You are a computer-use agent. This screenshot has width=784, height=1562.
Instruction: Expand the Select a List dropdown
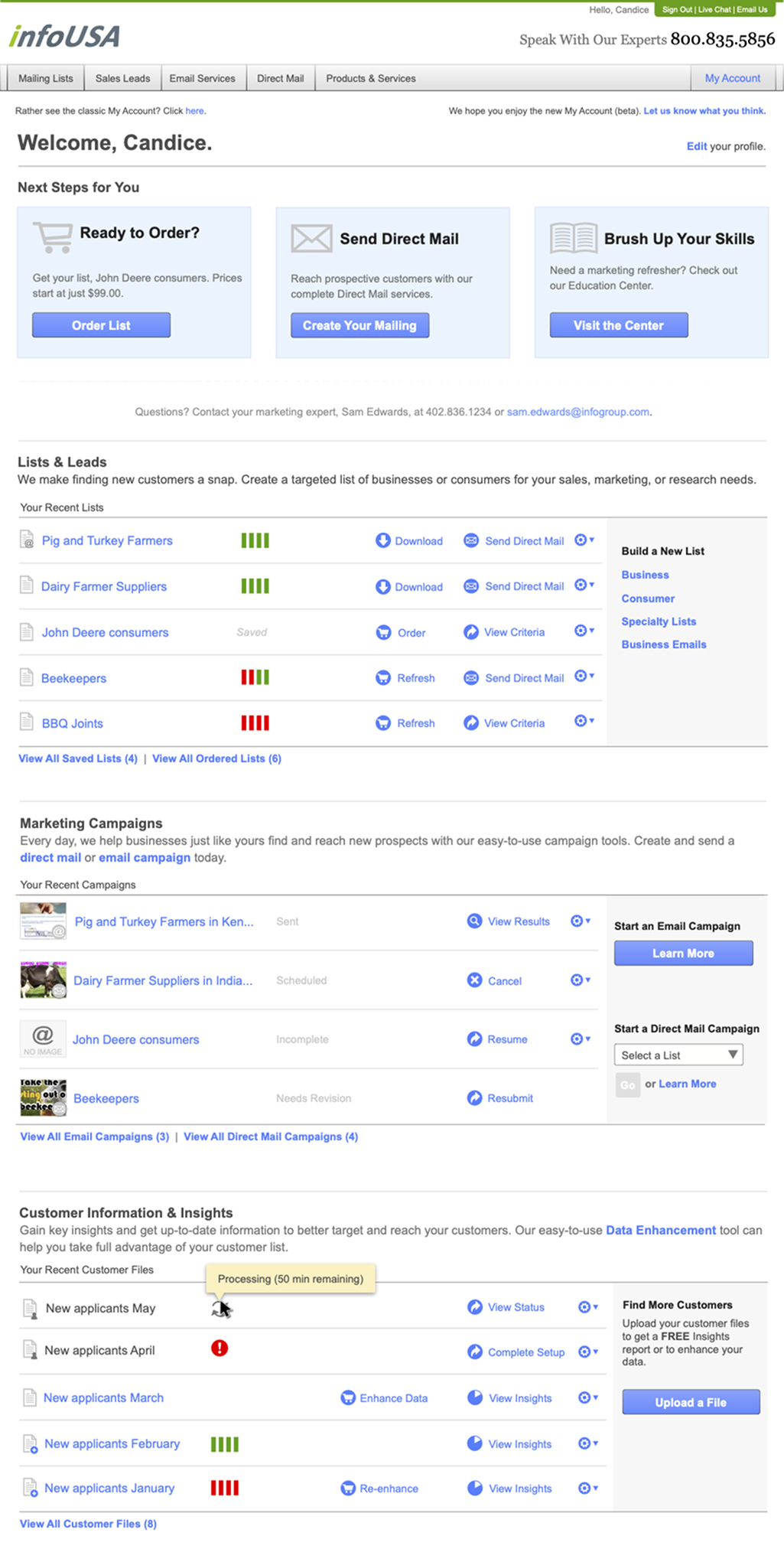click(x=678, y=1055)
